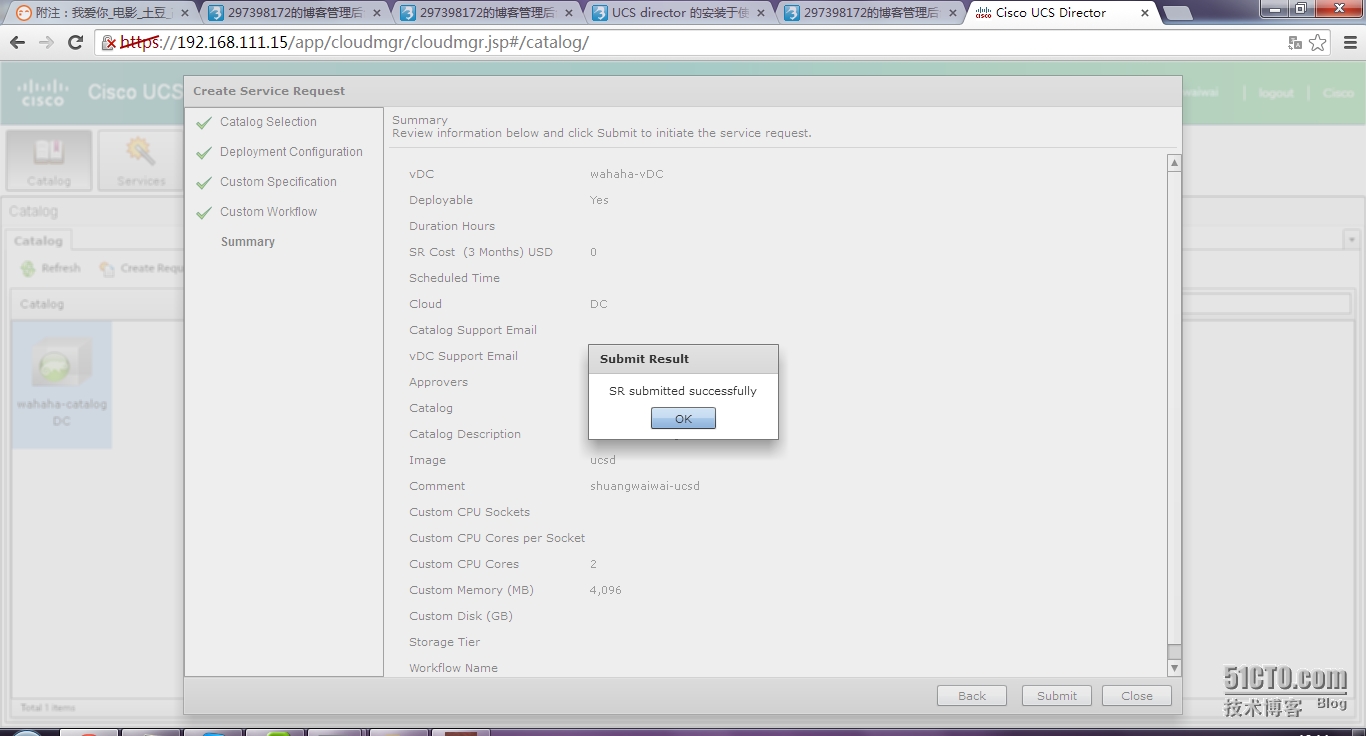Click the Cisco link in the top-right header
Viewport: 1366px width, 736px height.
(1338, 93)
